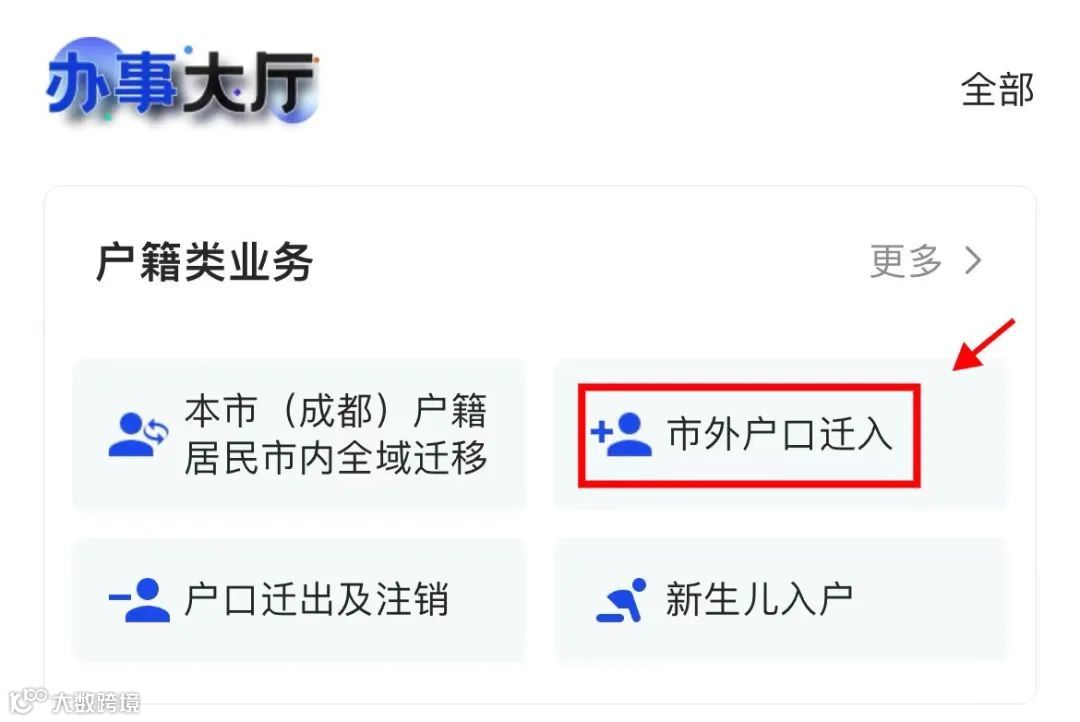
Task: Click the crawling baby icon for 新生儿入户
Action: [621, 600]
